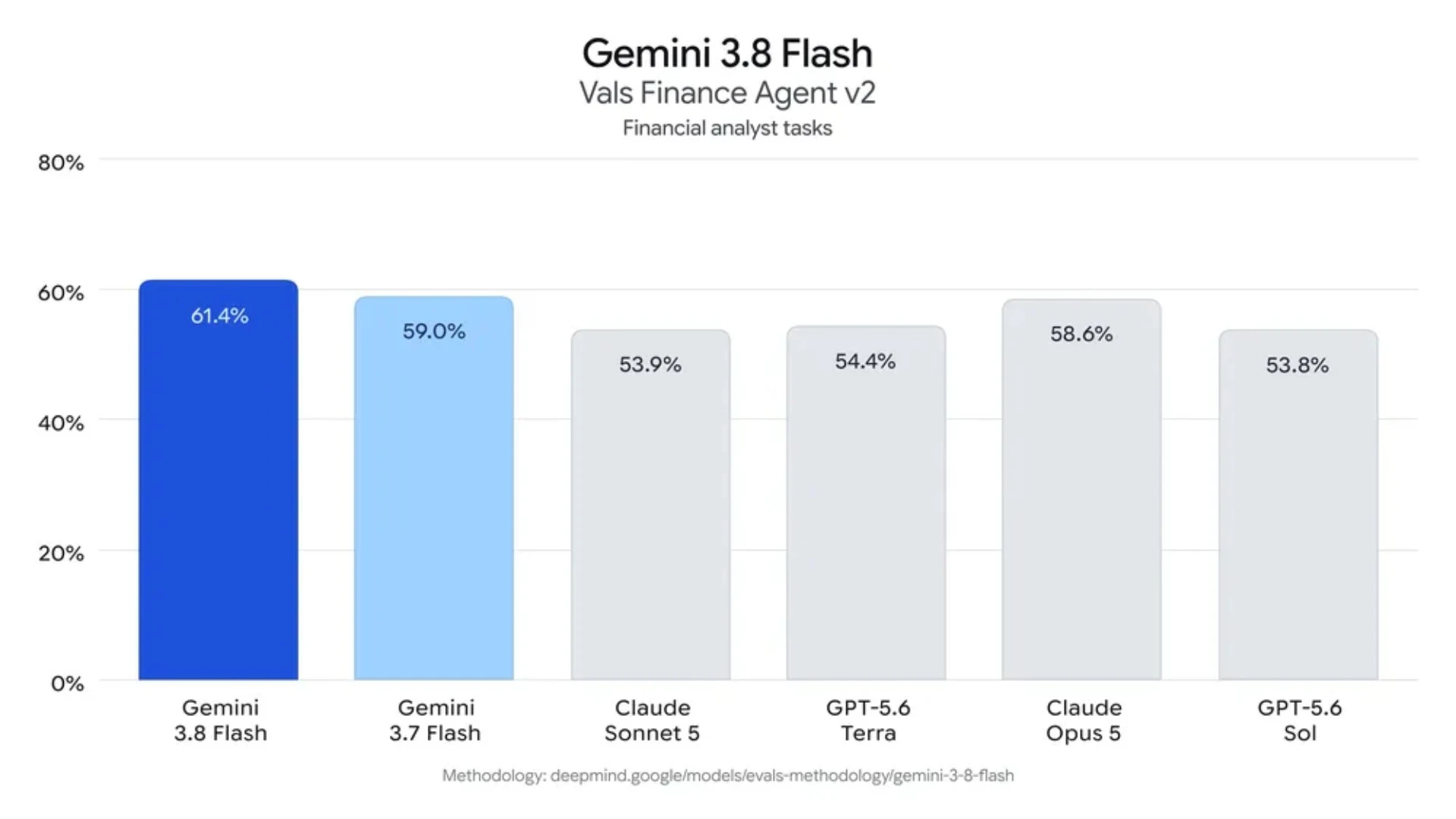Select the GPT-5.6 Terra bar
This screenshot has width=1456, height=819.
click(x=866, y=503)
